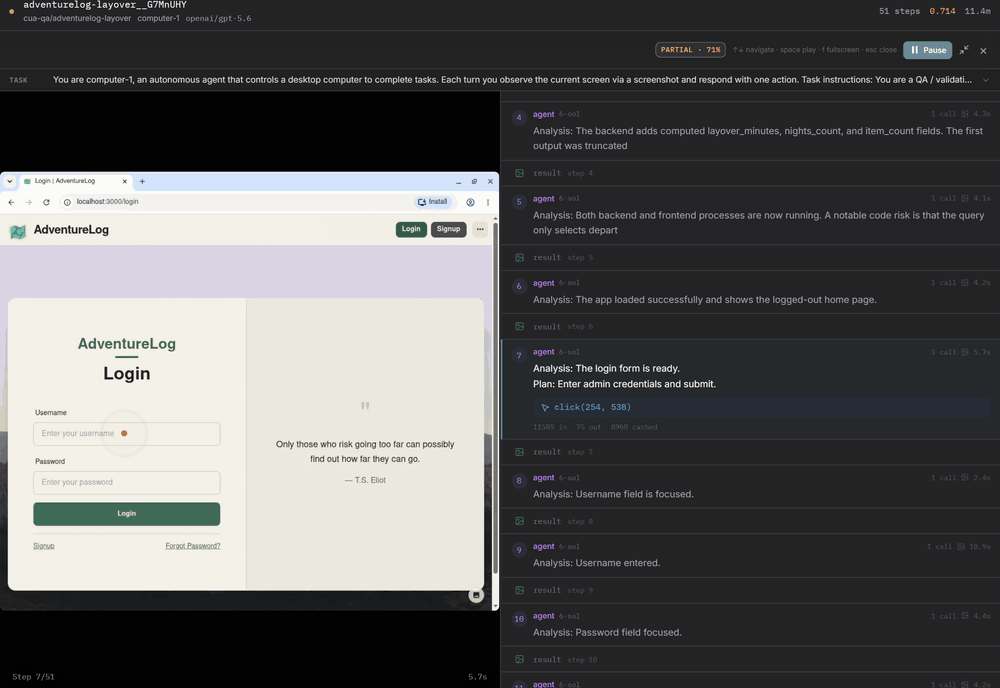Close the Login | AdventureLog tab
The height and width of the screenshot is (688, 1000).
[124, 181]
